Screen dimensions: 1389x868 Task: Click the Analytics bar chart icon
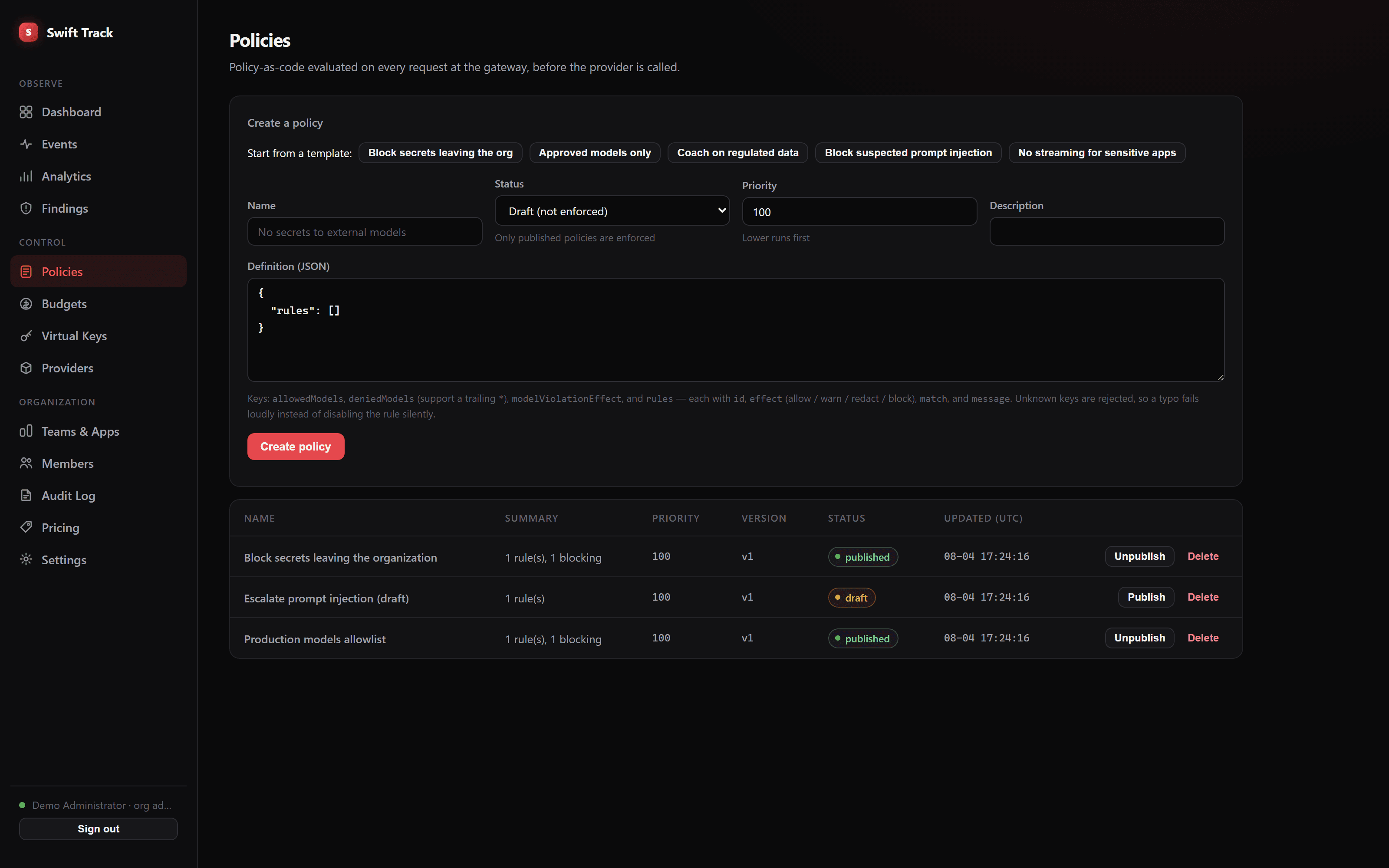pyautogui.click(x=26, y=176)
